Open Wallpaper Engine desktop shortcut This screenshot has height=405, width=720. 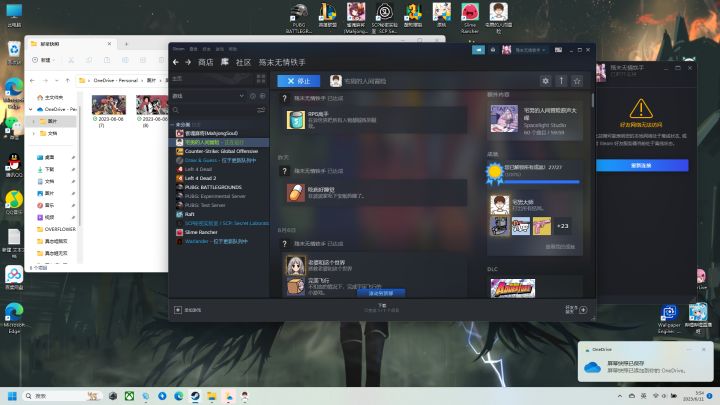pyautogui.click(x=669, y=319)
